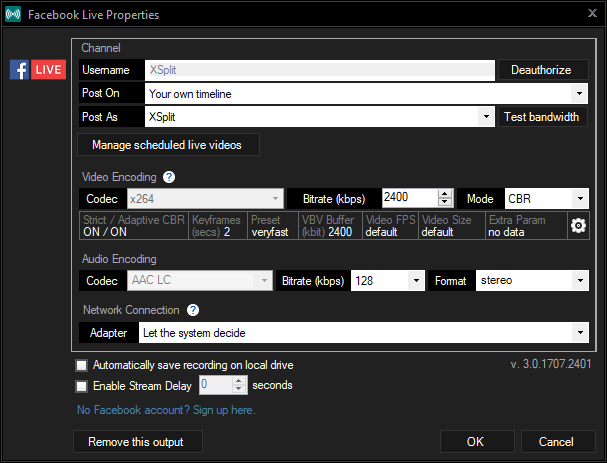Open the network Adapter dropdown

tap(580, 333)
